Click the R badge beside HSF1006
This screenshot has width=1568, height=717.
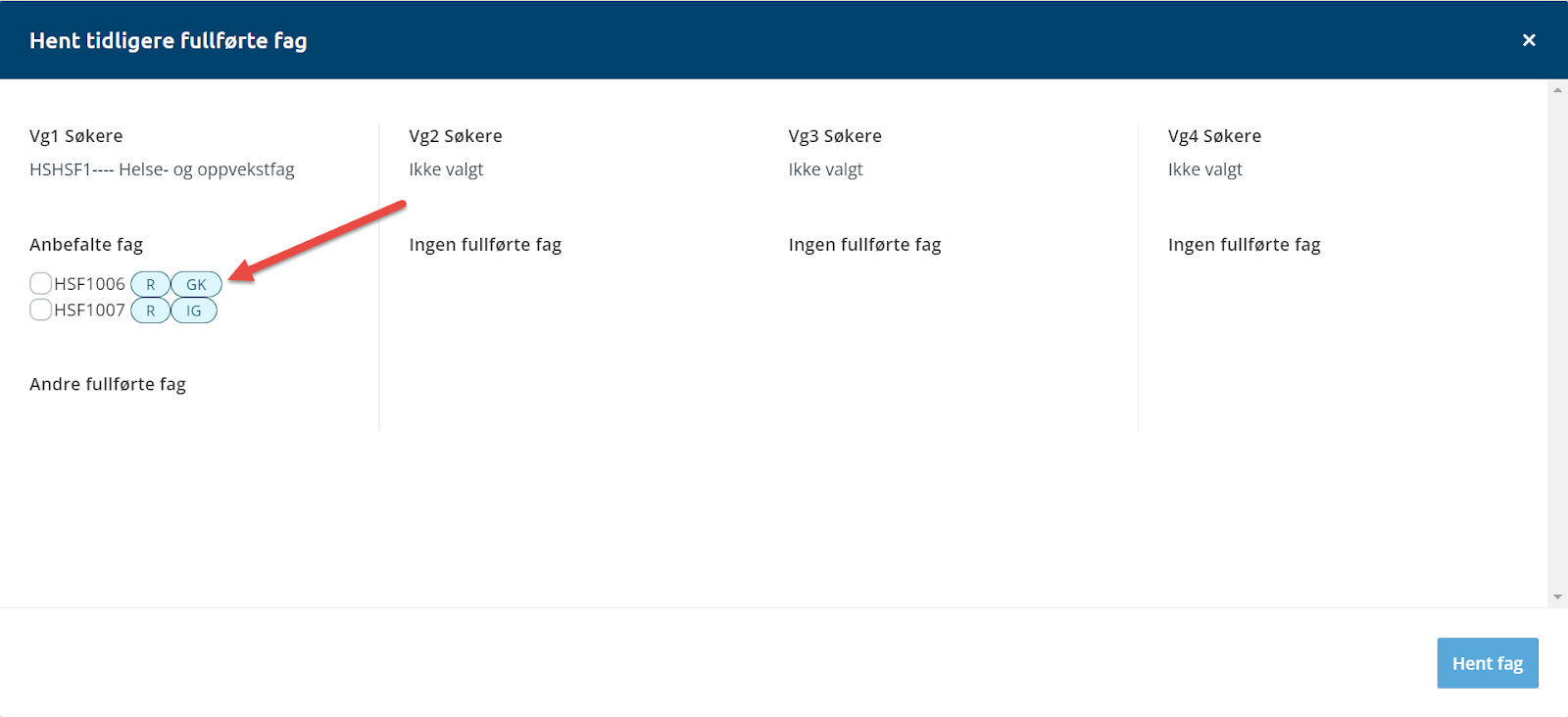150,285
